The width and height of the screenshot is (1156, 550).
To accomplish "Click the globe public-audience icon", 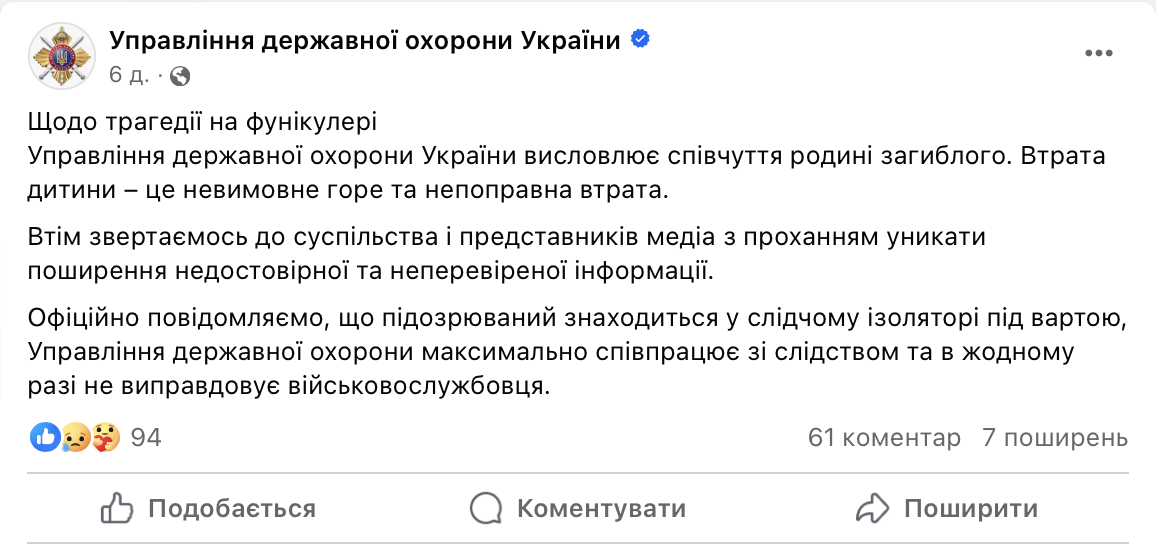I will pyautogui.click(x=180, y=75).
